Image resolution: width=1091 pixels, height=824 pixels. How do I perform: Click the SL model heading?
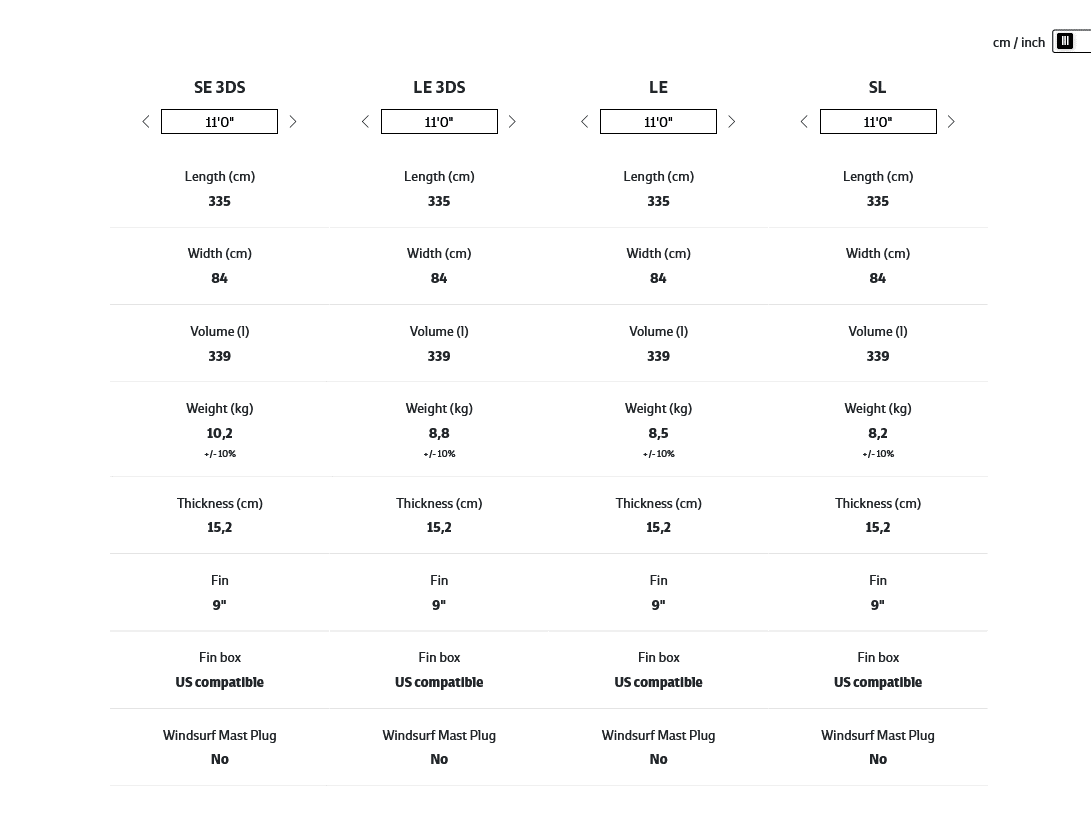[x=878, y=88]
